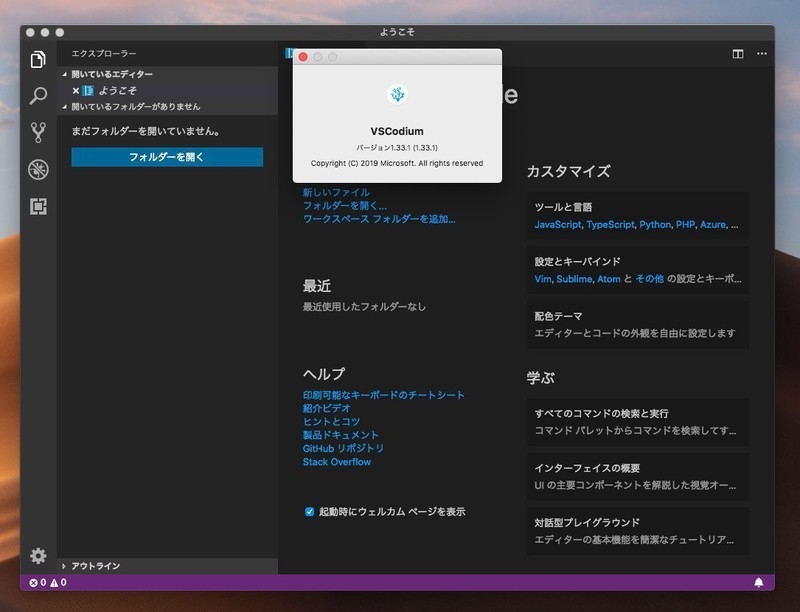800x612 pixels.
Task: Open the Extensions view icon
Action: point(38,206)
